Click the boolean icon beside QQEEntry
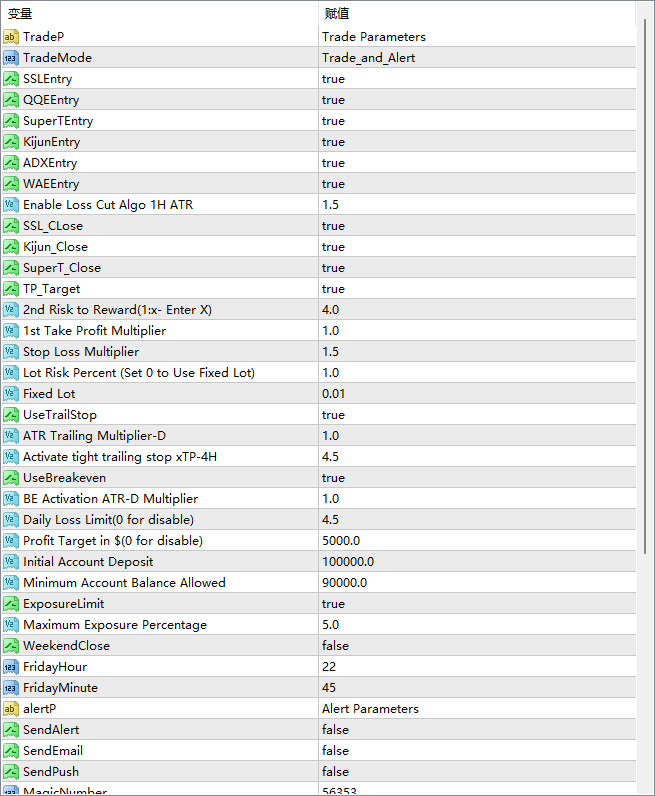The height and width of the screenshot is (796, 655). [11, 100]
